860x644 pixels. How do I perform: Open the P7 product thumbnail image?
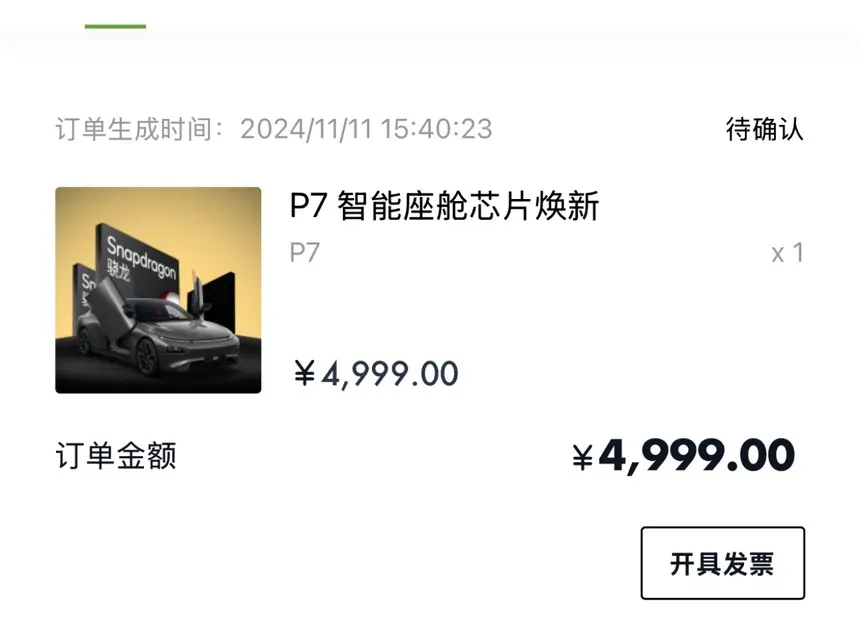click(x=158, y=290)
